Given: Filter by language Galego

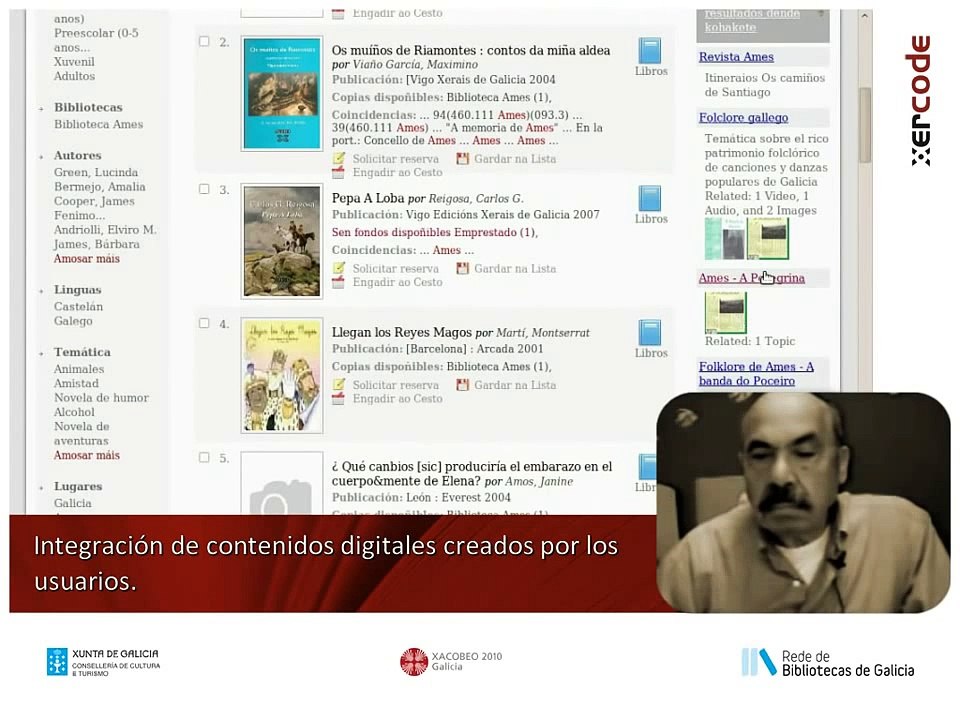Looking at the screenshot, I should click(73, 321).
